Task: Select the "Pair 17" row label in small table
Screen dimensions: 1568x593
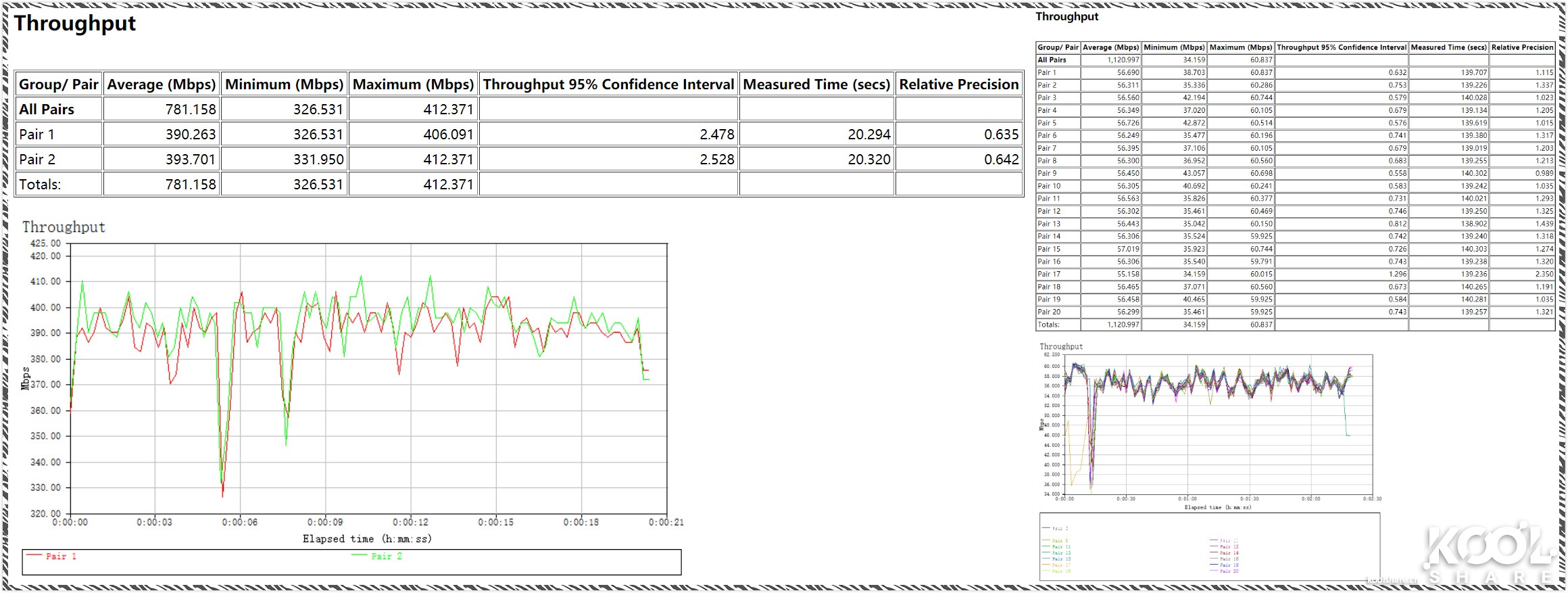Action: coord(1049,275)
